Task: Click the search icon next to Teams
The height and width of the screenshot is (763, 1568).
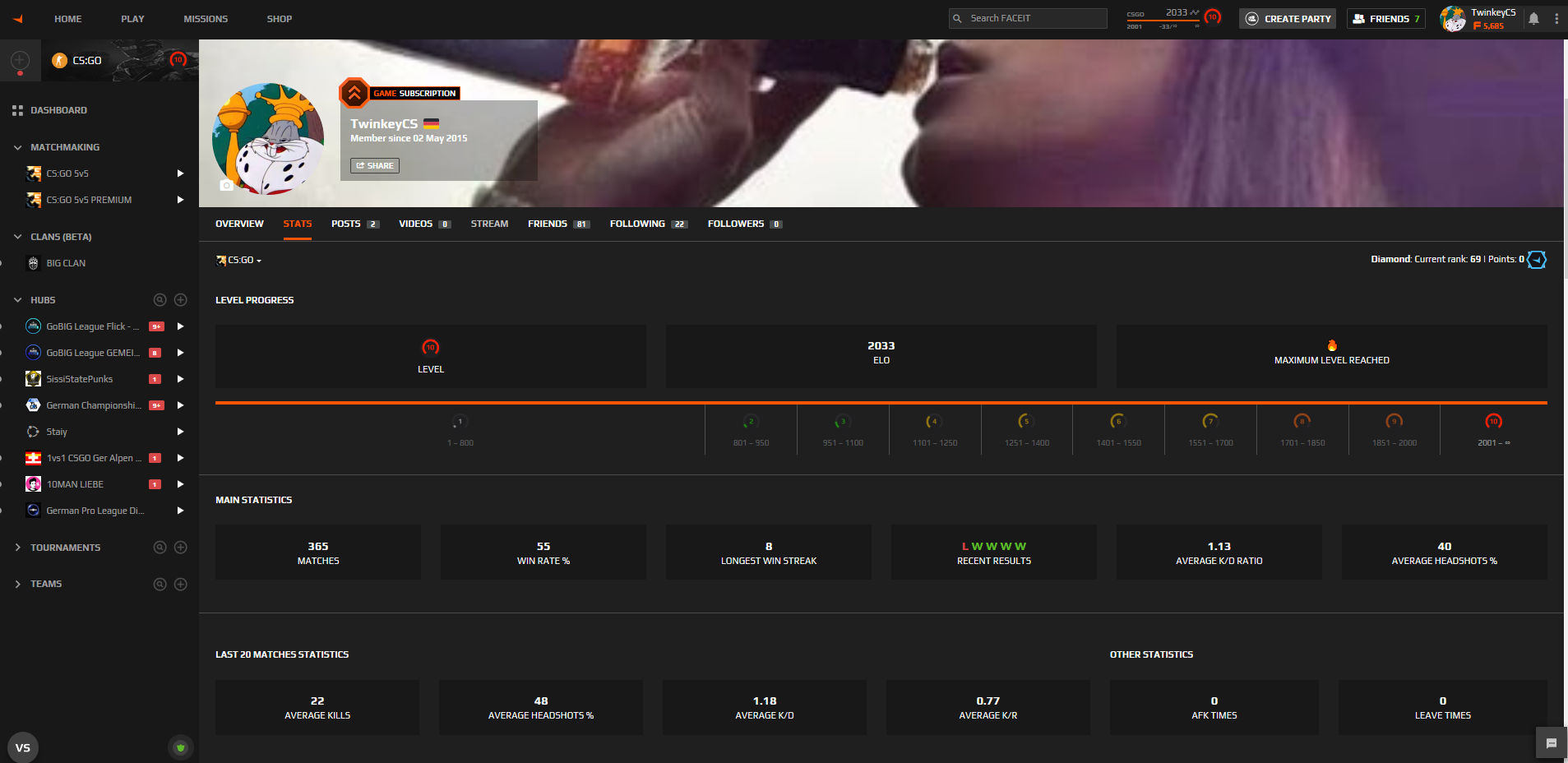Action: pos(160,585)
